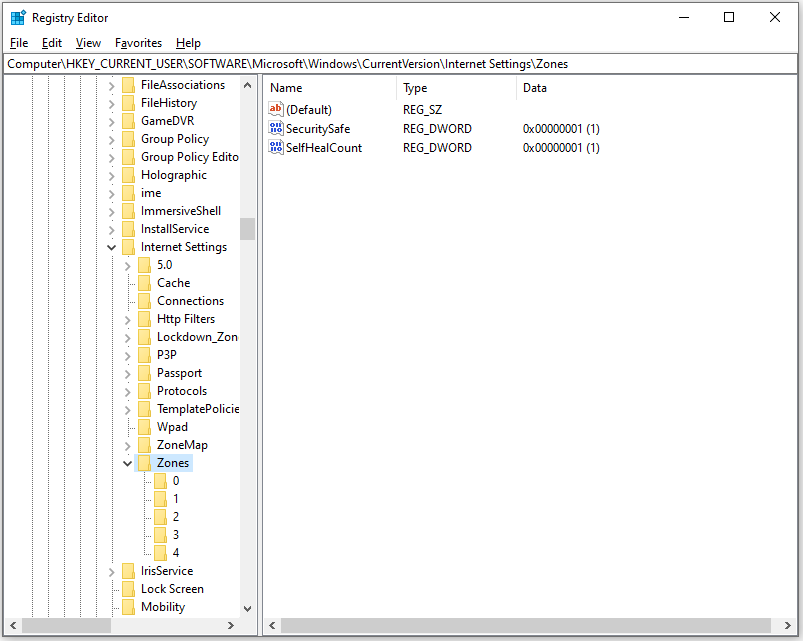Click the REG_SZ icon beside (Default)
The image size is (803, 641).
click(275, 109)
